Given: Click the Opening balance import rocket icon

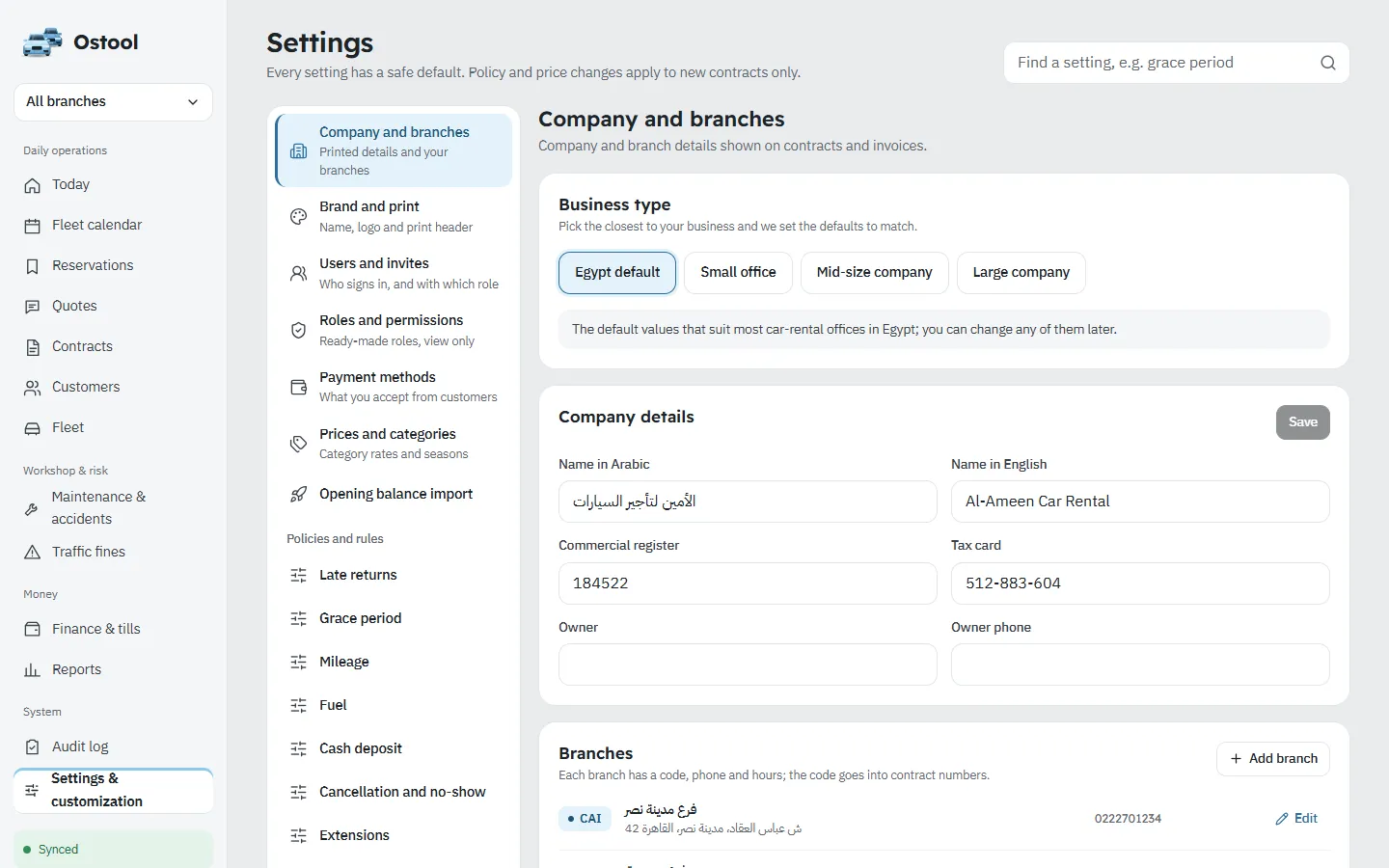Looking at the screenshot, I should (299, 495).
